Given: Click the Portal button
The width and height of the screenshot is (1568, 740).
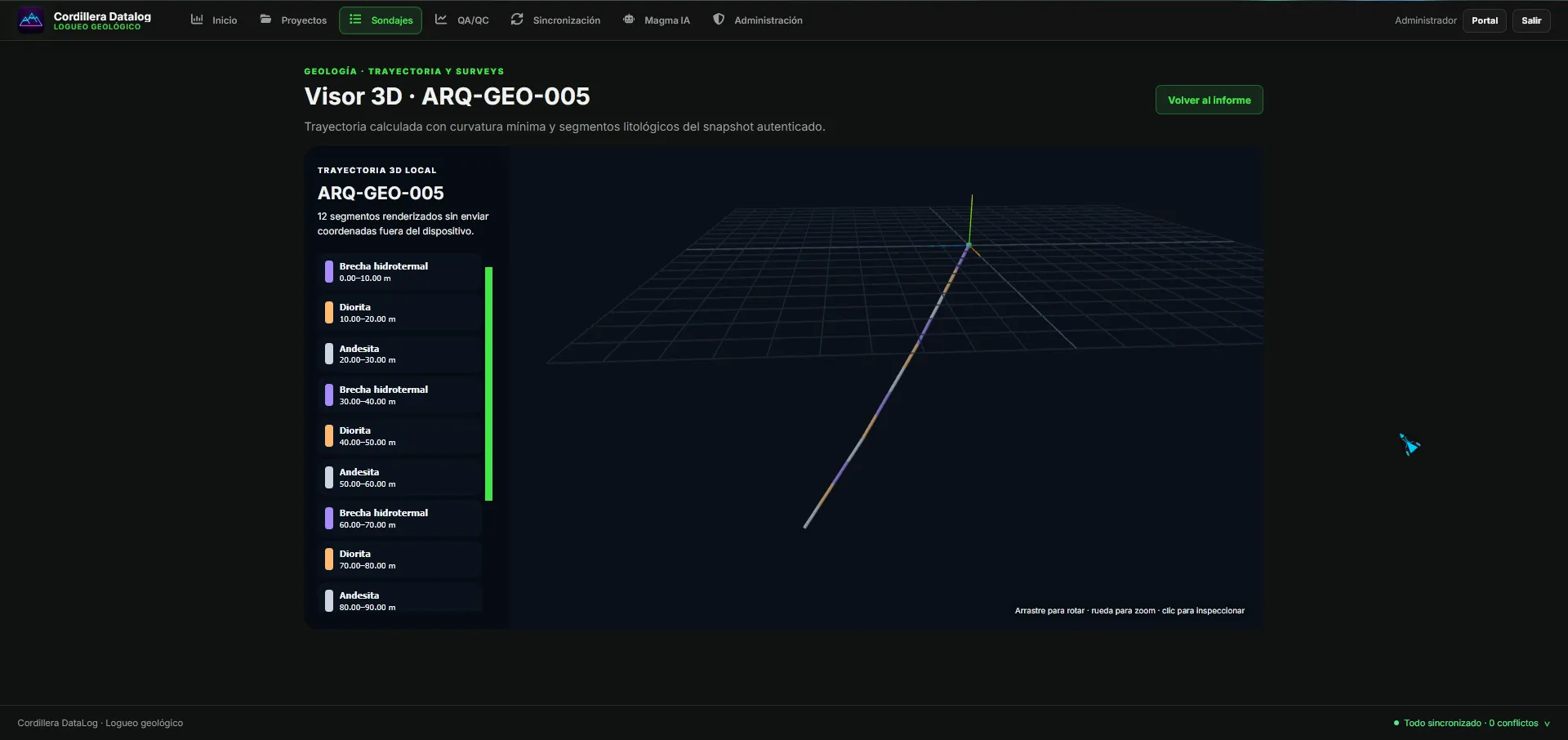Looking at the screenshot, I should point(1484,20).
